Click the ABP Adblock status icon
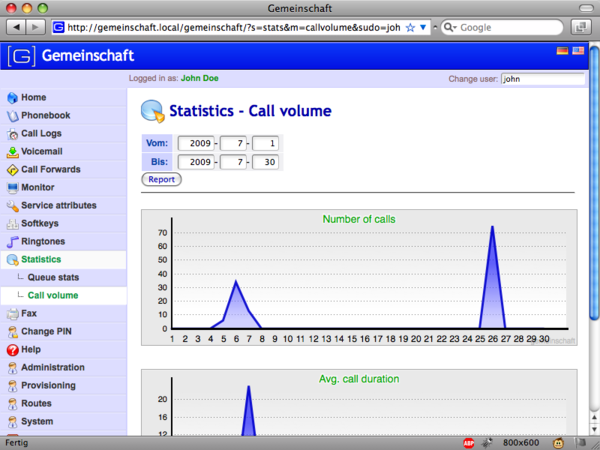This screenshot has height=450, width=600. coord(468,443)
